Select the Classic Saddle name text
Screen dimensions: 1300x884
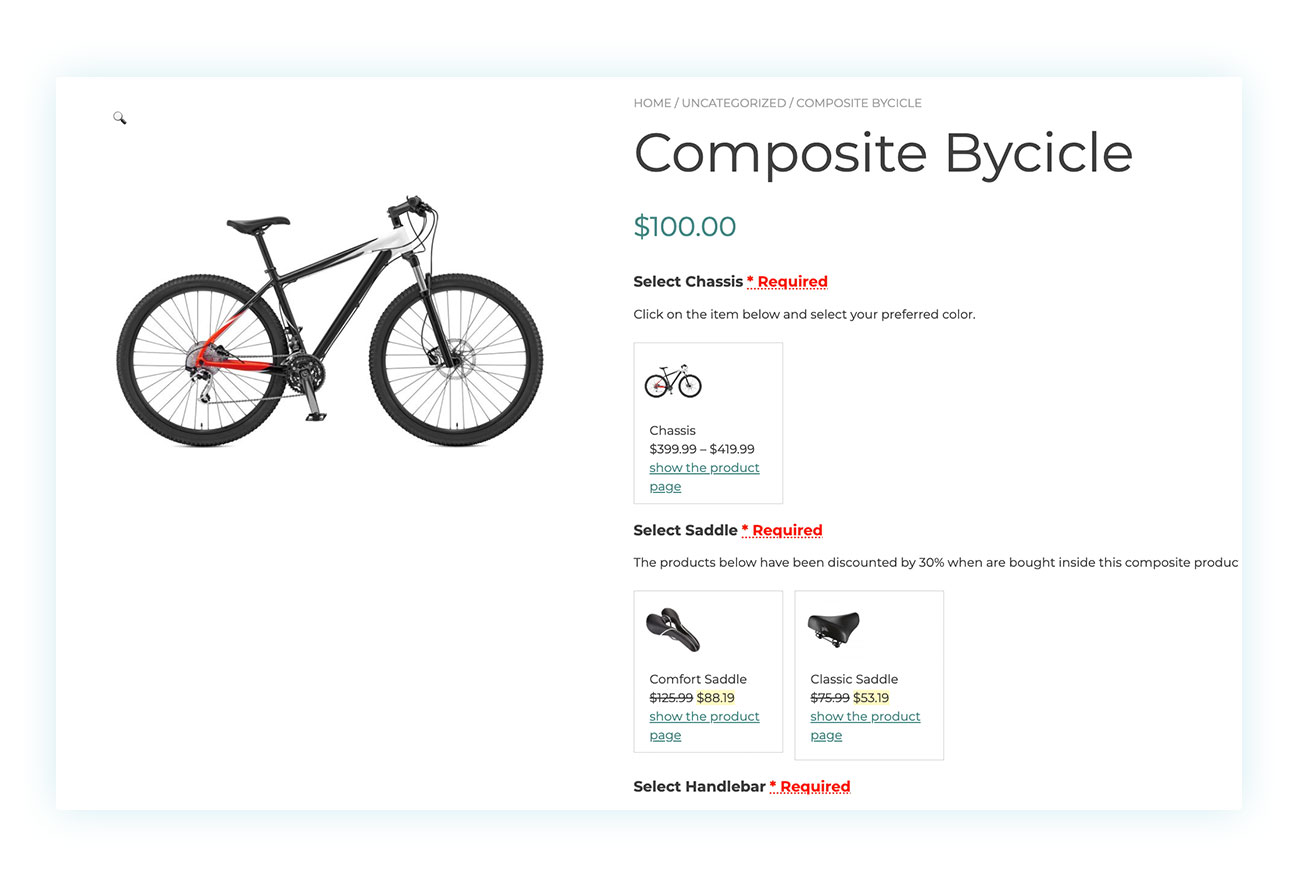click(x=854, y=679)
